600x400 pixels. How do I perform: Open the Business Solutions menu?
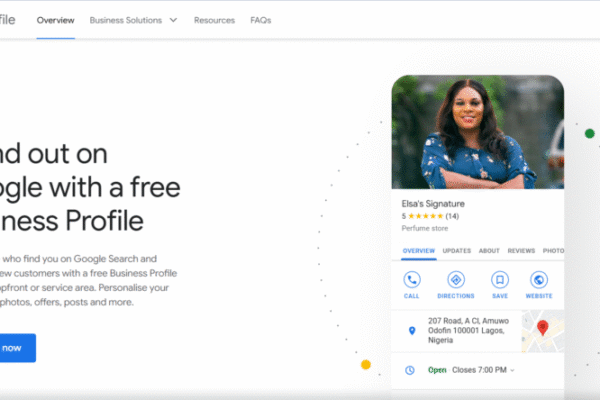coord(126,20)
